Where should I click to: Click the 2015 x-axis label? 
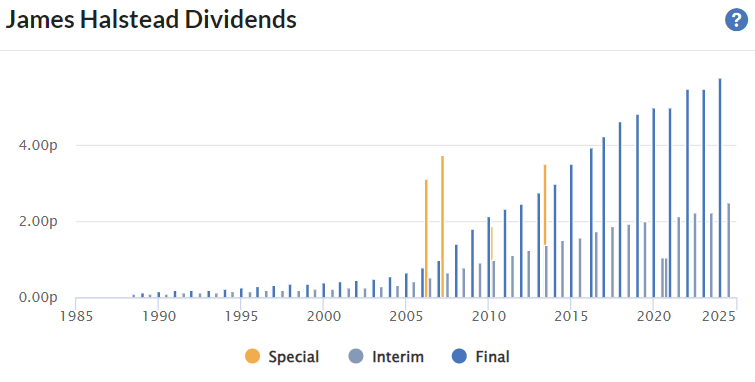(x=571, y=316)
